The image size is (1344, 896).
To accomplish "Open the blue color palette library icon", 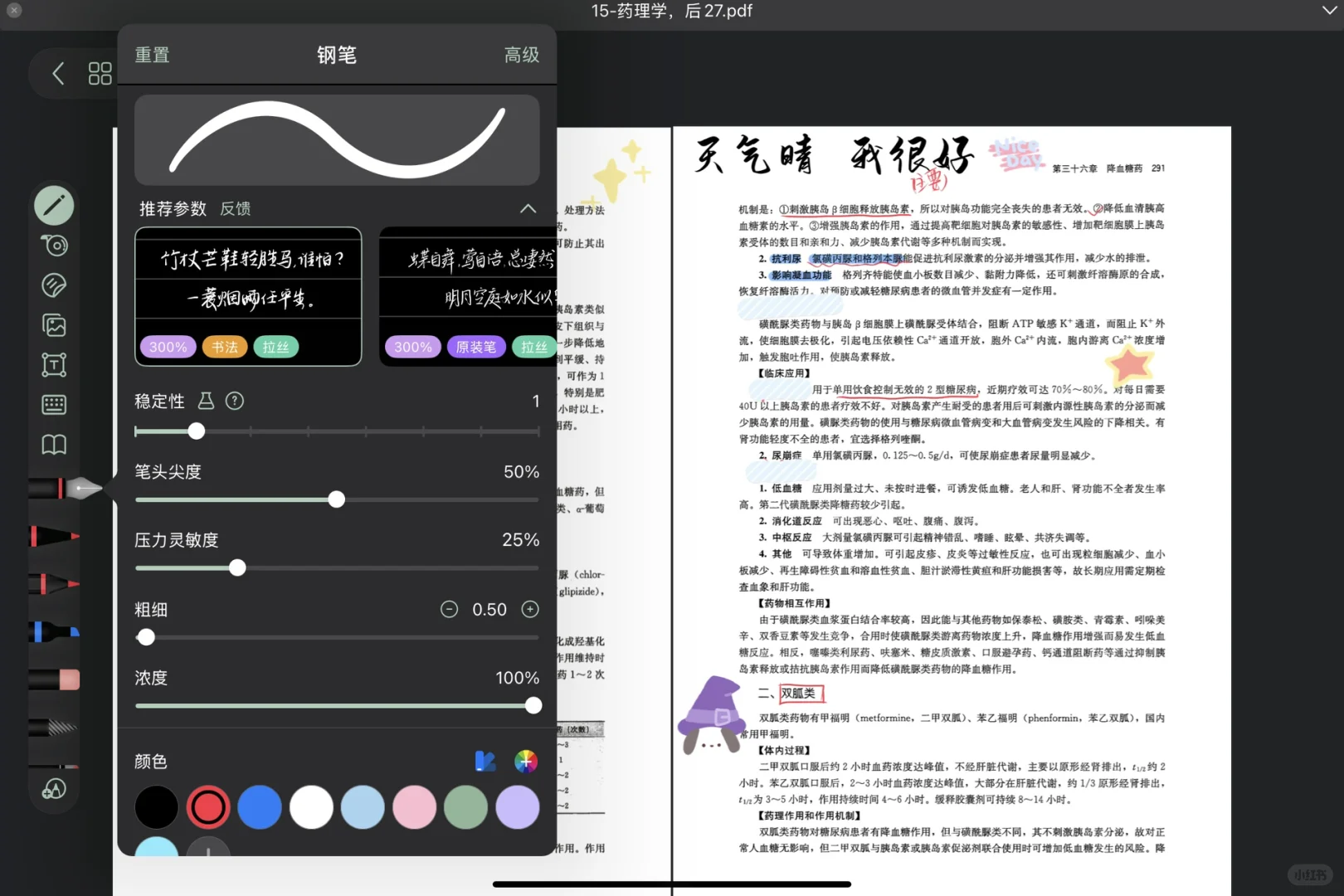I will click(x=485, y=761).
